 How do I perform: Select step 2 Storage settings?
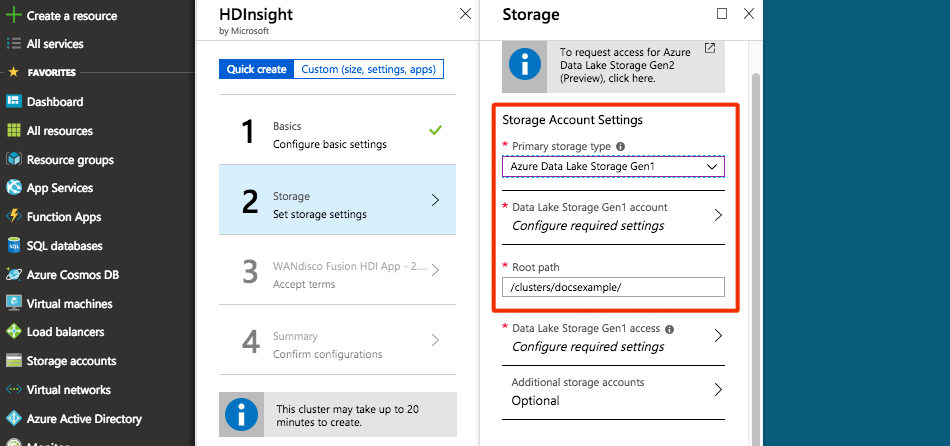pos(337,199)
